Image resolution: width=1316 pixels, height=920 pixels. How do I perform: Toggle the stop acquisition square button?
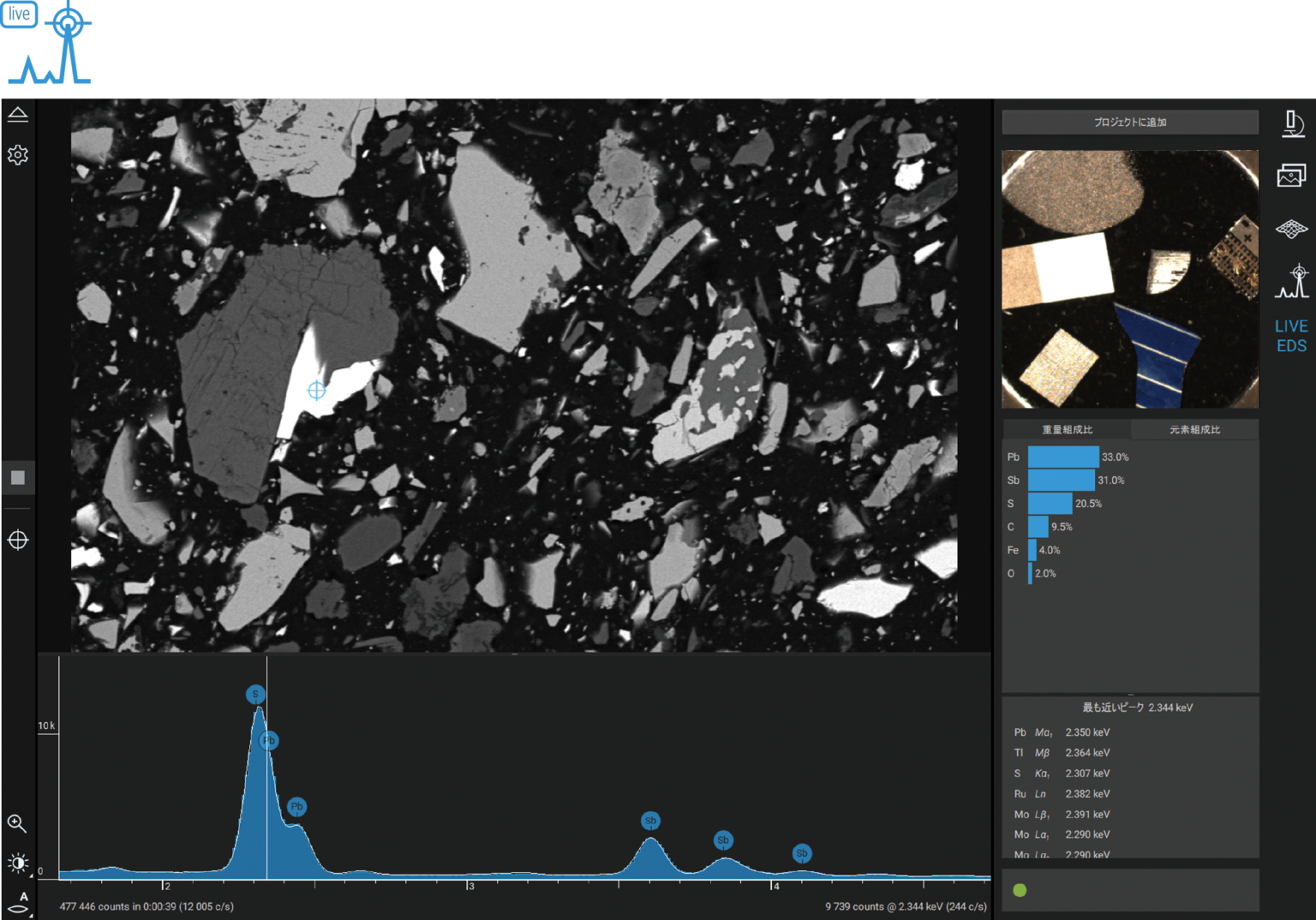pos(18,478)
